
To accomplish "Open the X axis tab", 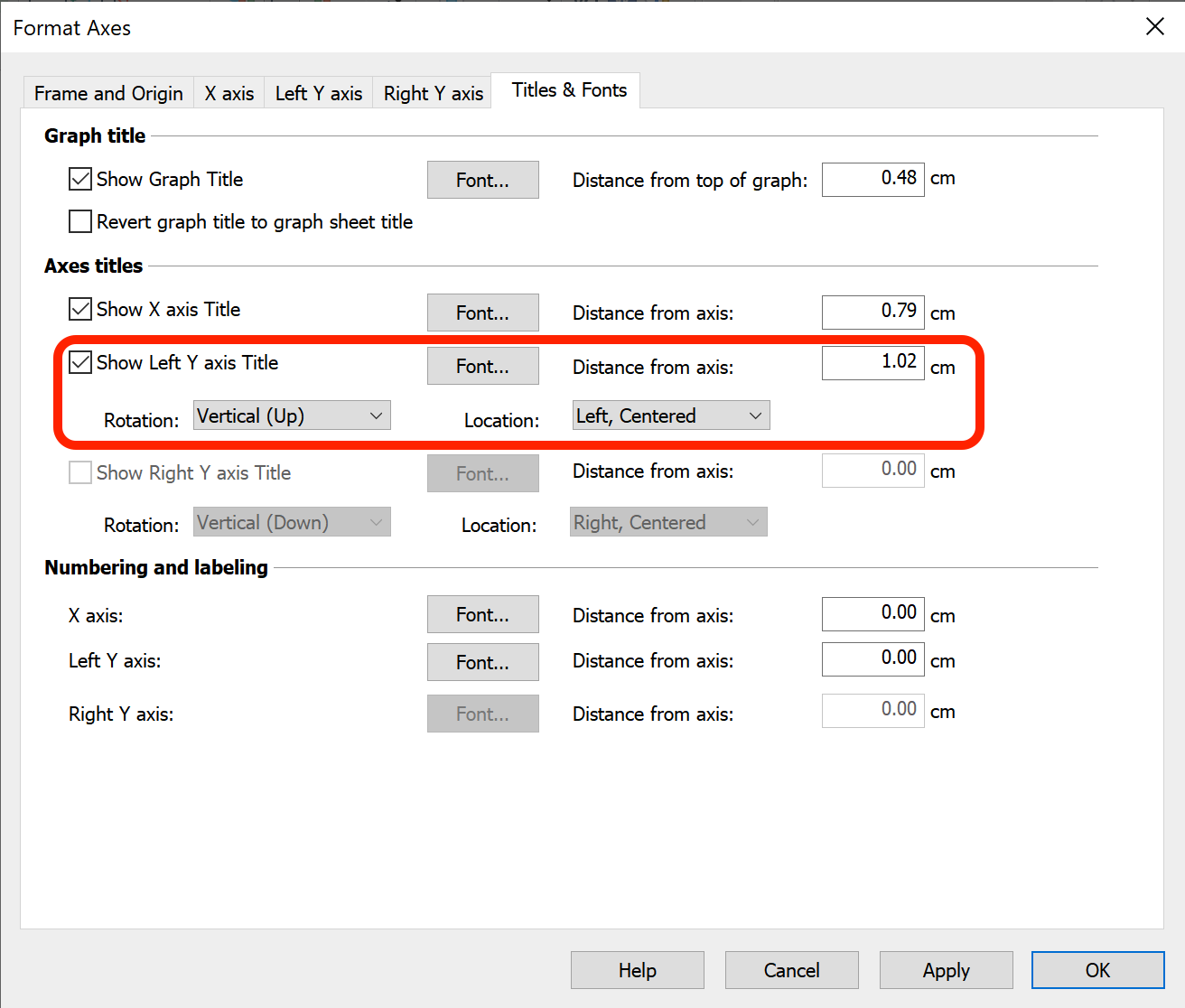I will [229, 93].
